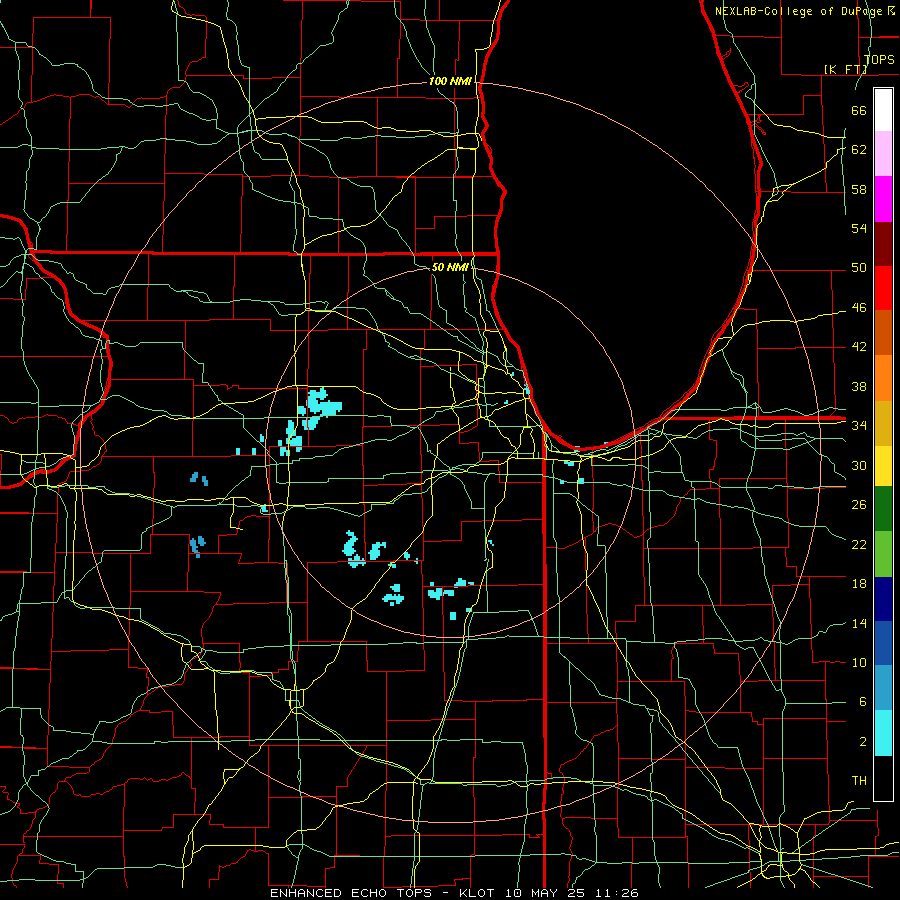
Task: Click the navy blue legend swatch
Action: (x=883, y=599)
